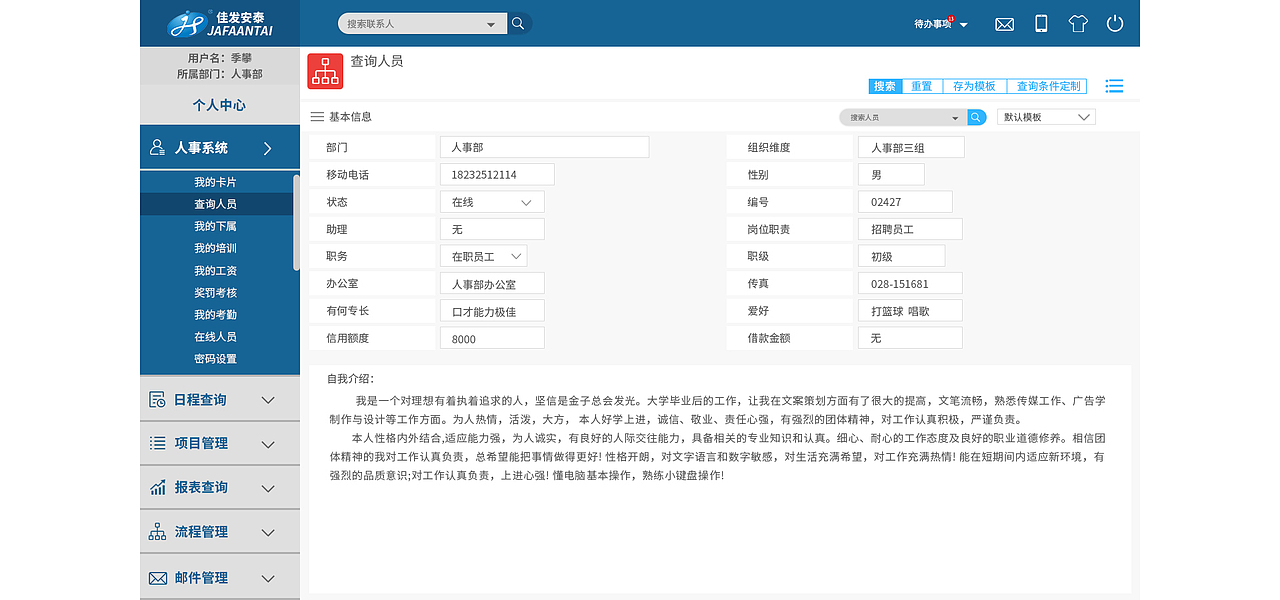The height and width of the screenshot is (600, 1280).
Task: Click the 搜索 button
Action: click(x=884, y=86)
